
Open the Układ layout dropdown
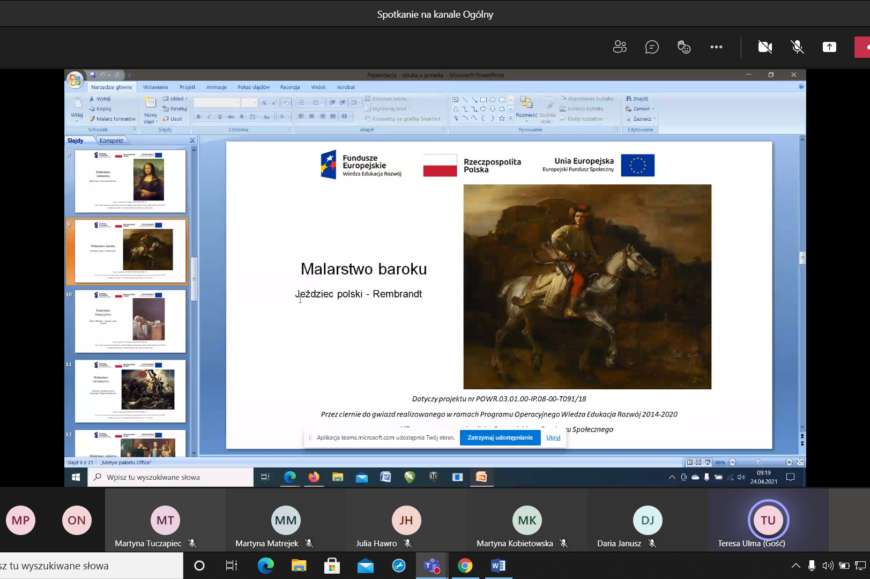pyautogui.click(x=175, y=99)
